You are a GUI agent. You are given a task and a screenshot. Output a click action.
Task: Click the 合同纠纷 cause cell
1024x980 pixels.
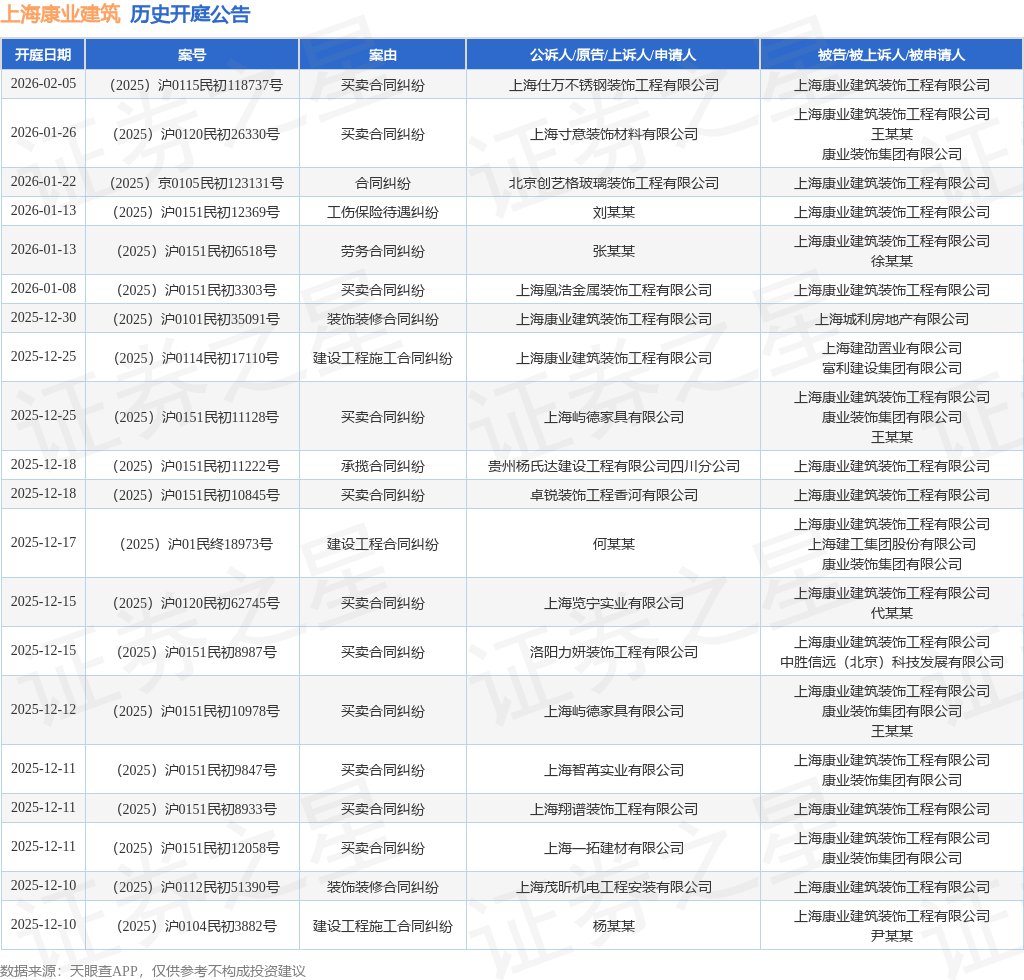[383, 183]
